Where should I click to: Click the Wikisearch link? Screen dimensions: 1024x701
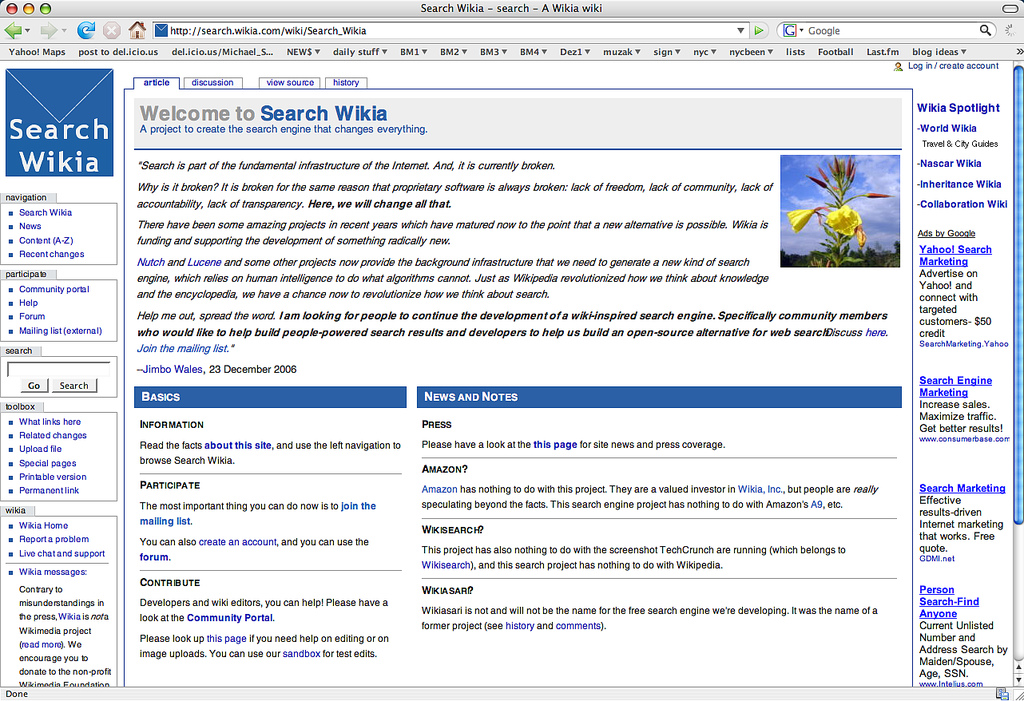pos(445,565)
